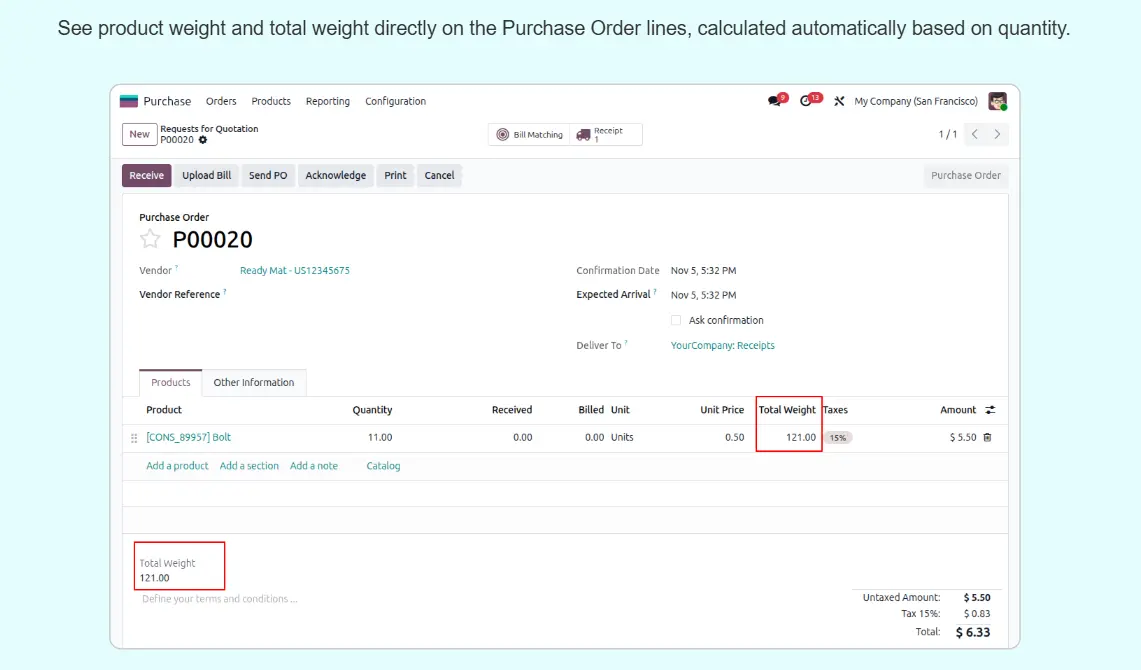Go to the next record arrow
Viewport: 1141px width, 670px height.
coord(997,134)
